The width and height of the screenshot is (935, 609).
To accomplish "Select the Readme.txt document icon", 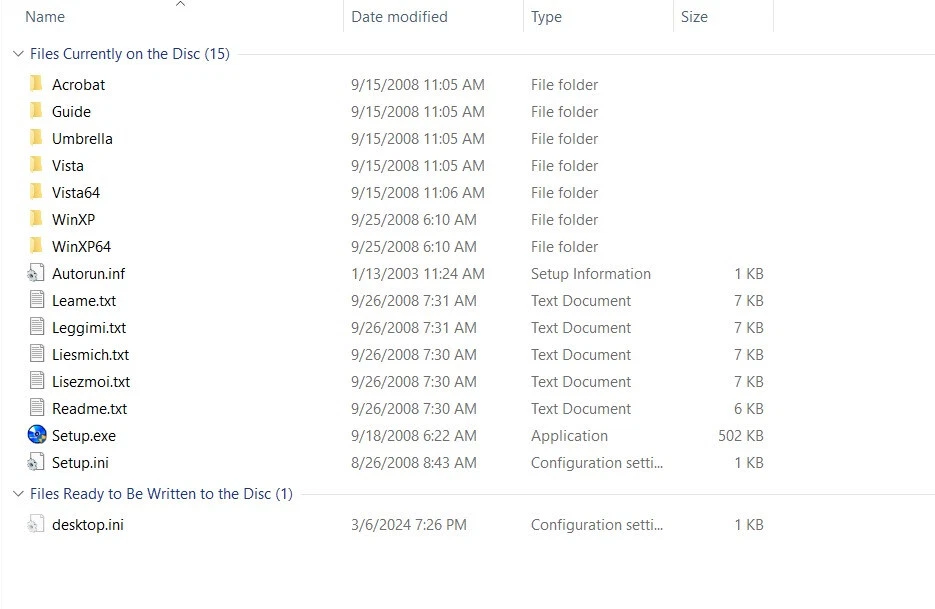I will point(37,408).
